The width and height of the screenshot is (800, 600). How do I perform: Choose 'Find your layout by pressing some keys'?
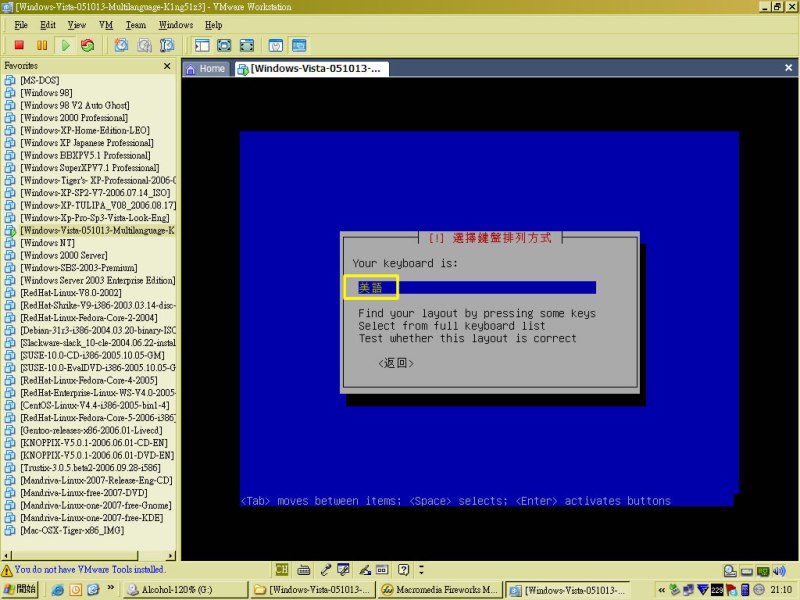coord(477,313)
